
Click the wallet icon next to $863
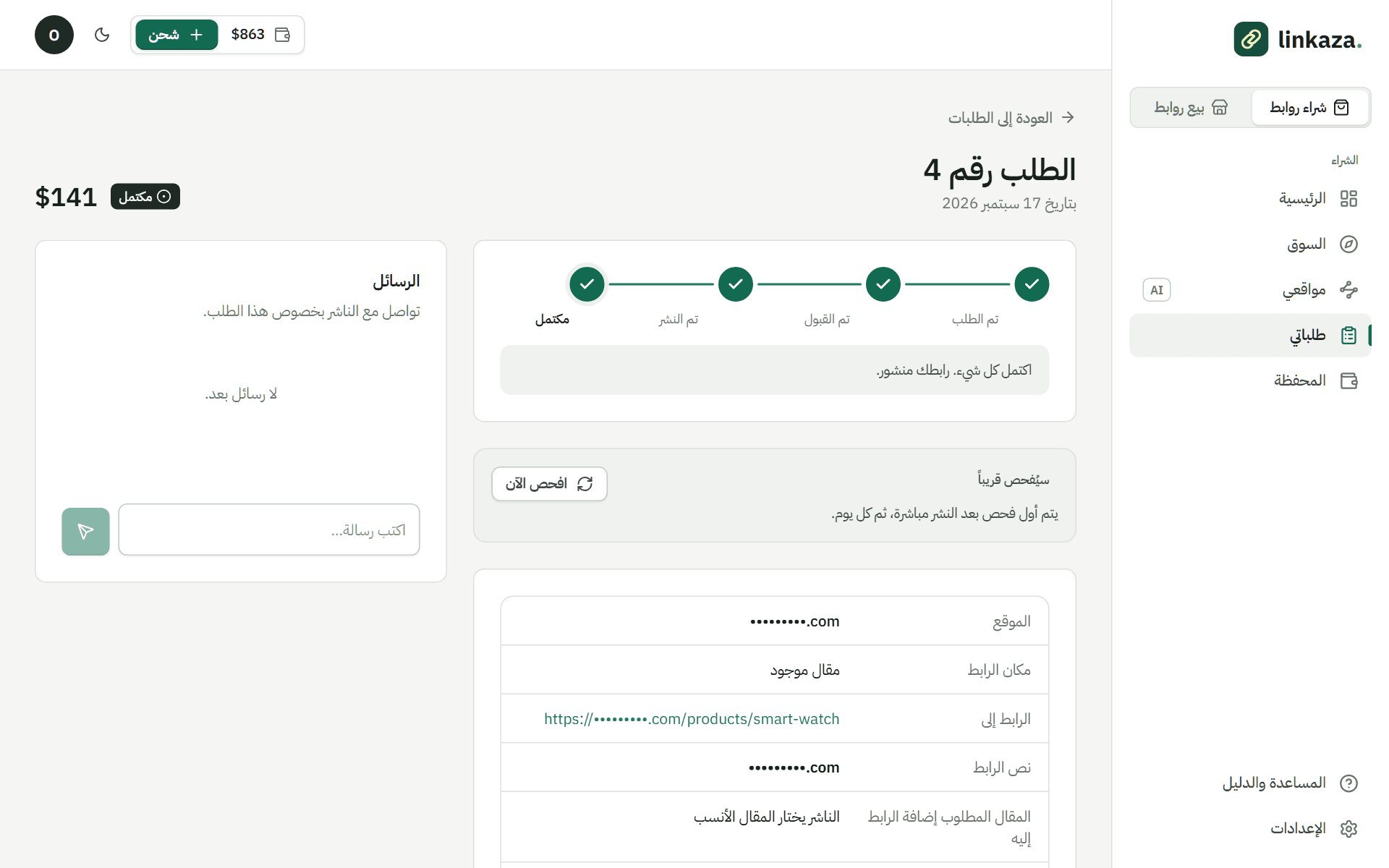(x=283, y=35)
